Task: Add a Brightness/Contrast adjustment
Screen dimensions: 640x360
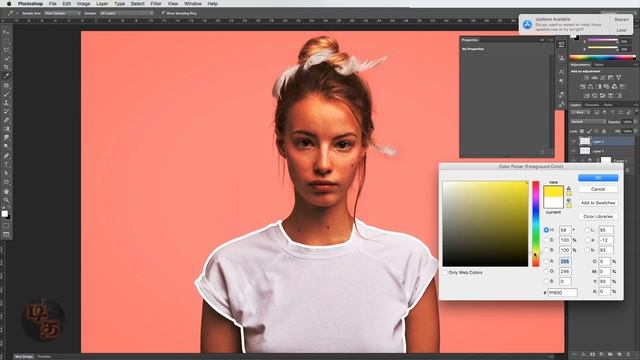Action: coord(586,78)
